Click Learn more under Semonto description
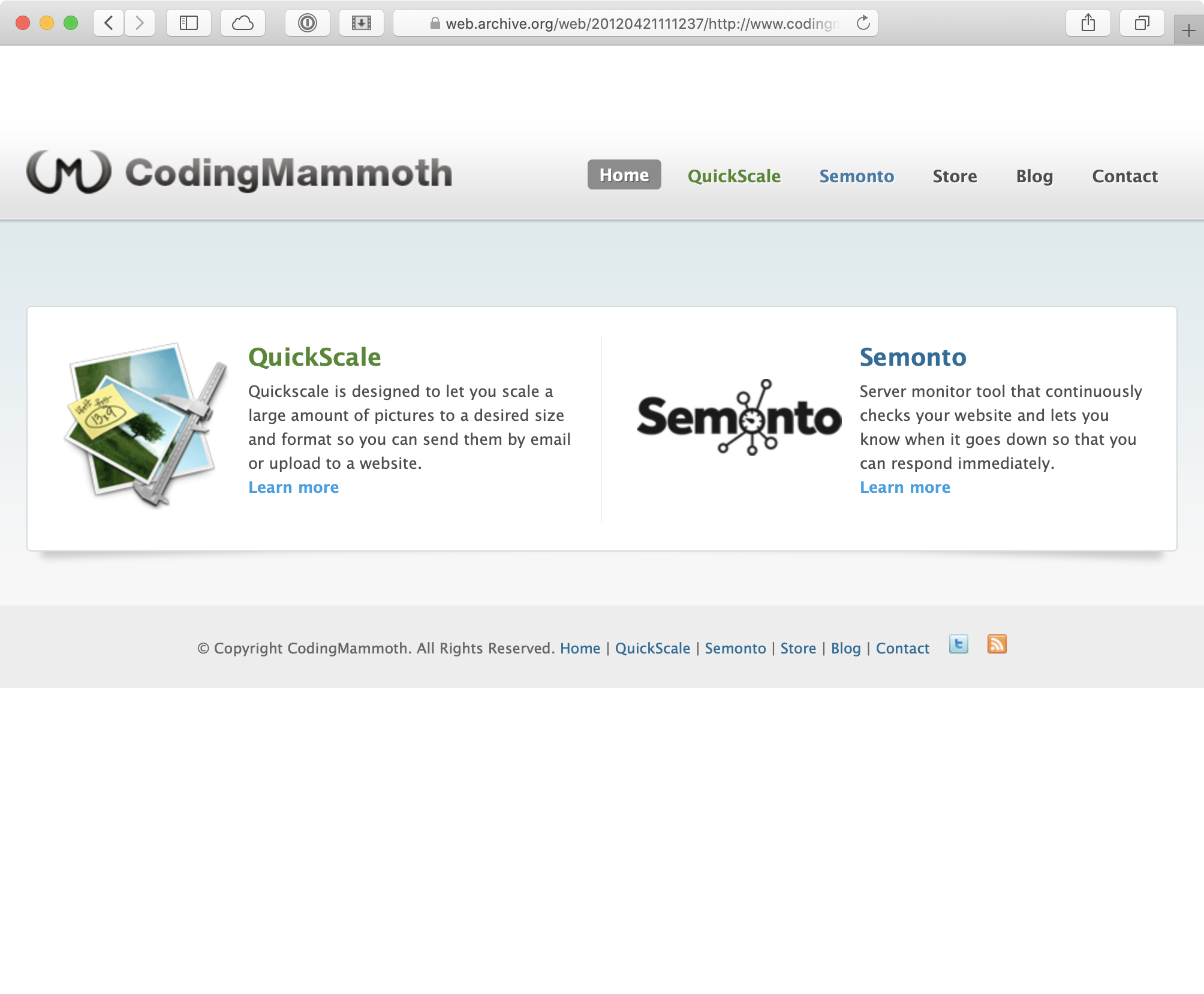This screenshot has height=994, width=1204. pos(905,487)
